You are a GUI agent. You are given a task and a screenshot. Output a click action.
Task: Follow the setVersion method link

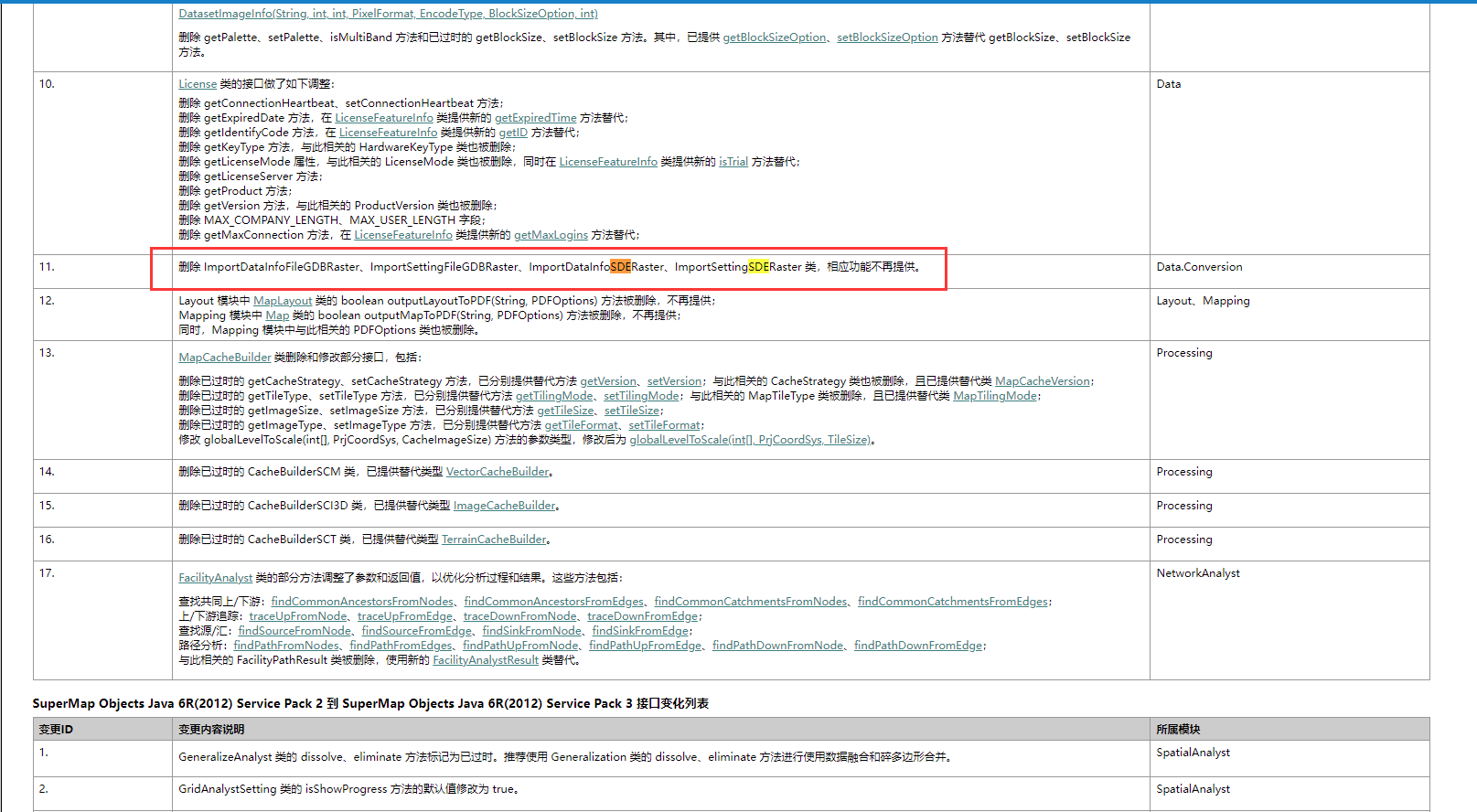pos(675,381)
